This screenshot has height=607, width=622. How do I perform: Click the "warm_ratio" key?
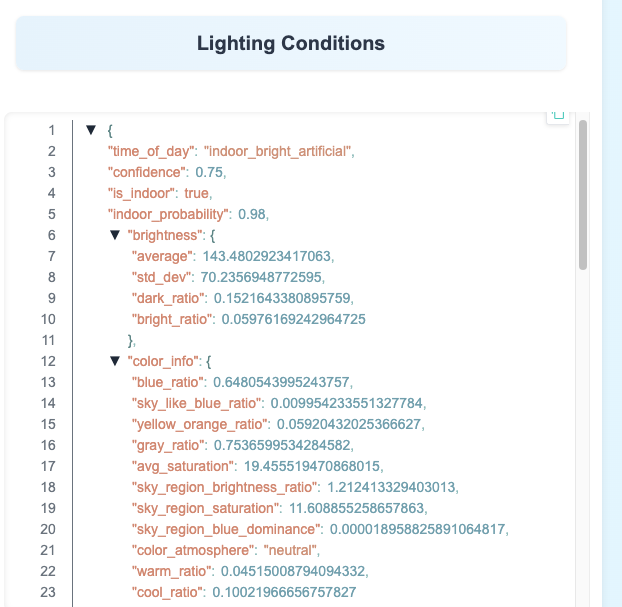[x=170, y=571]
